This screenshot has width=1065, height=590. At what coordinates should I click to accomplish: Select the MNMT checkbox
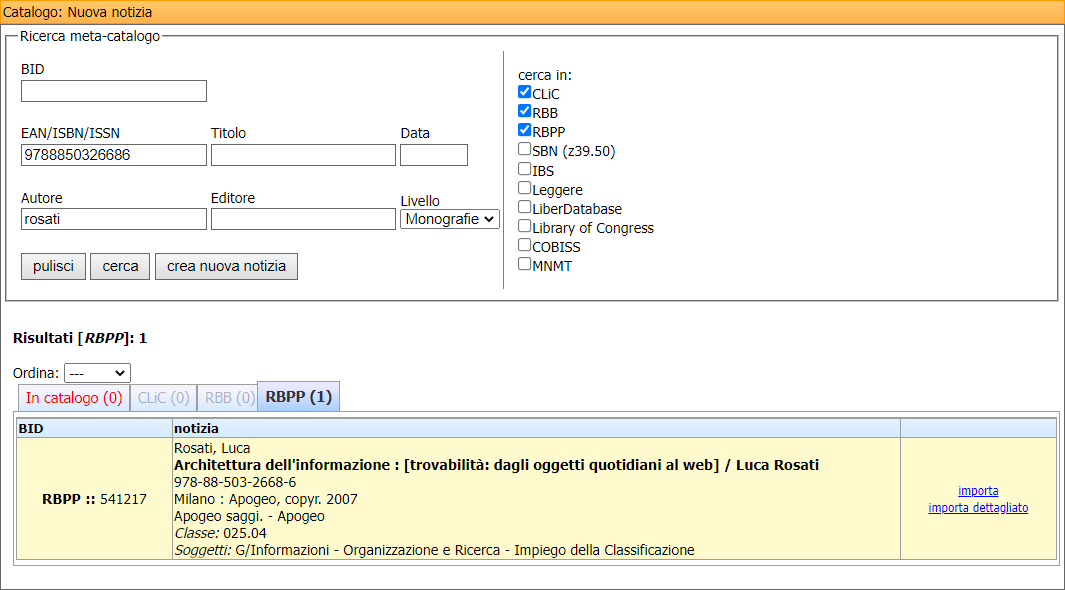click(524, 264)
